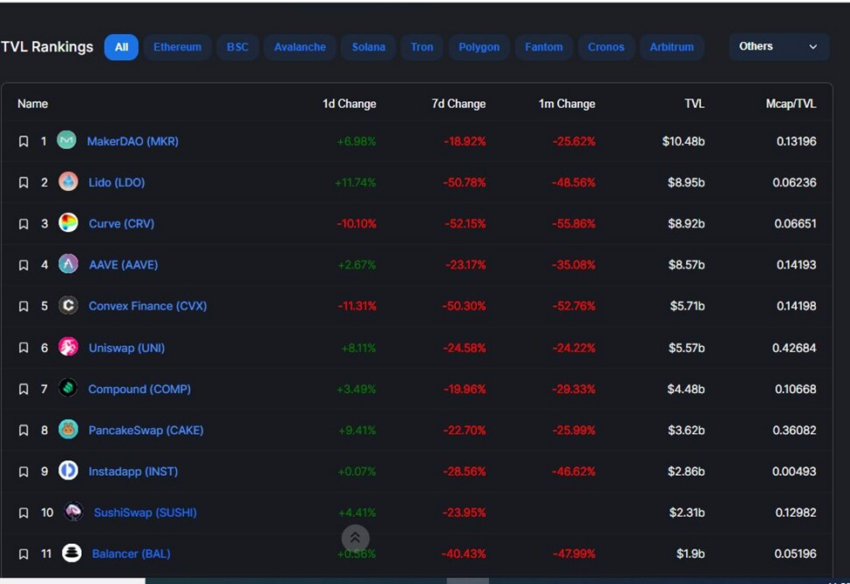
Task: Click the PancakeSwap bunny logo icon
Action: point(68,429)
